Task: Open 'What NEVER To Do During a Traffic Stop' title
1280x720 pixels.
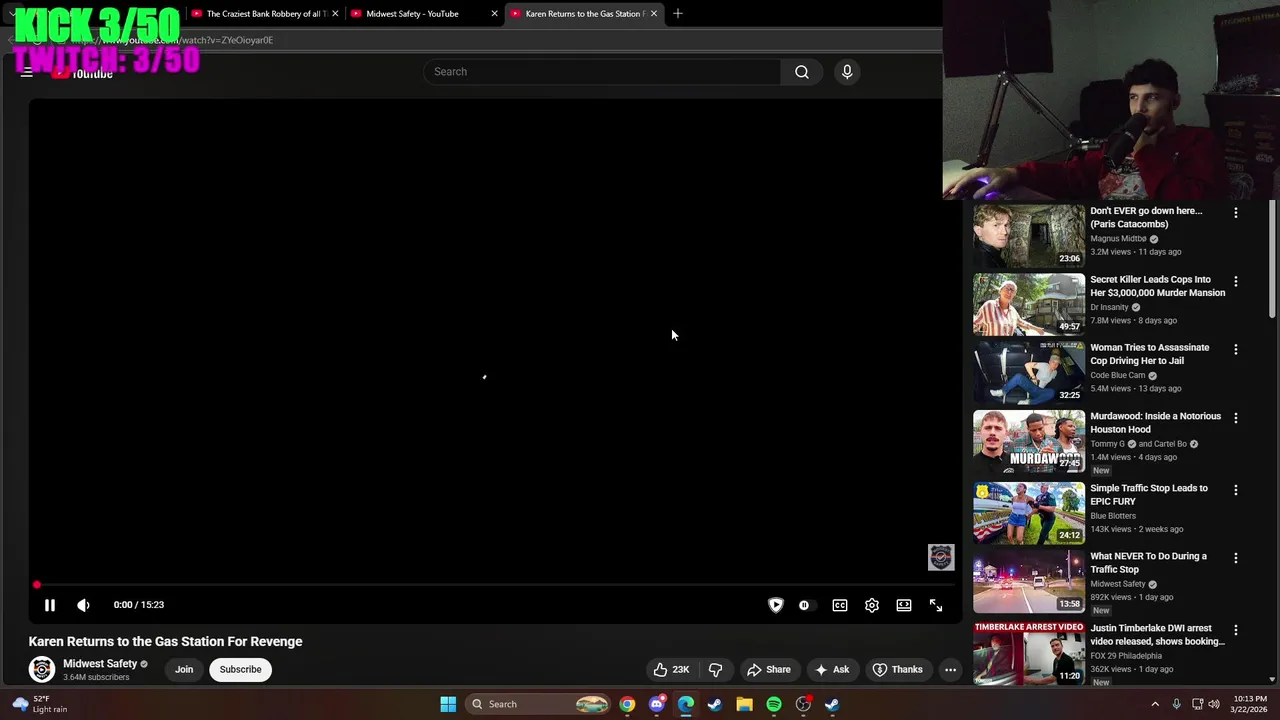Action: click(x=1148, y=563)
